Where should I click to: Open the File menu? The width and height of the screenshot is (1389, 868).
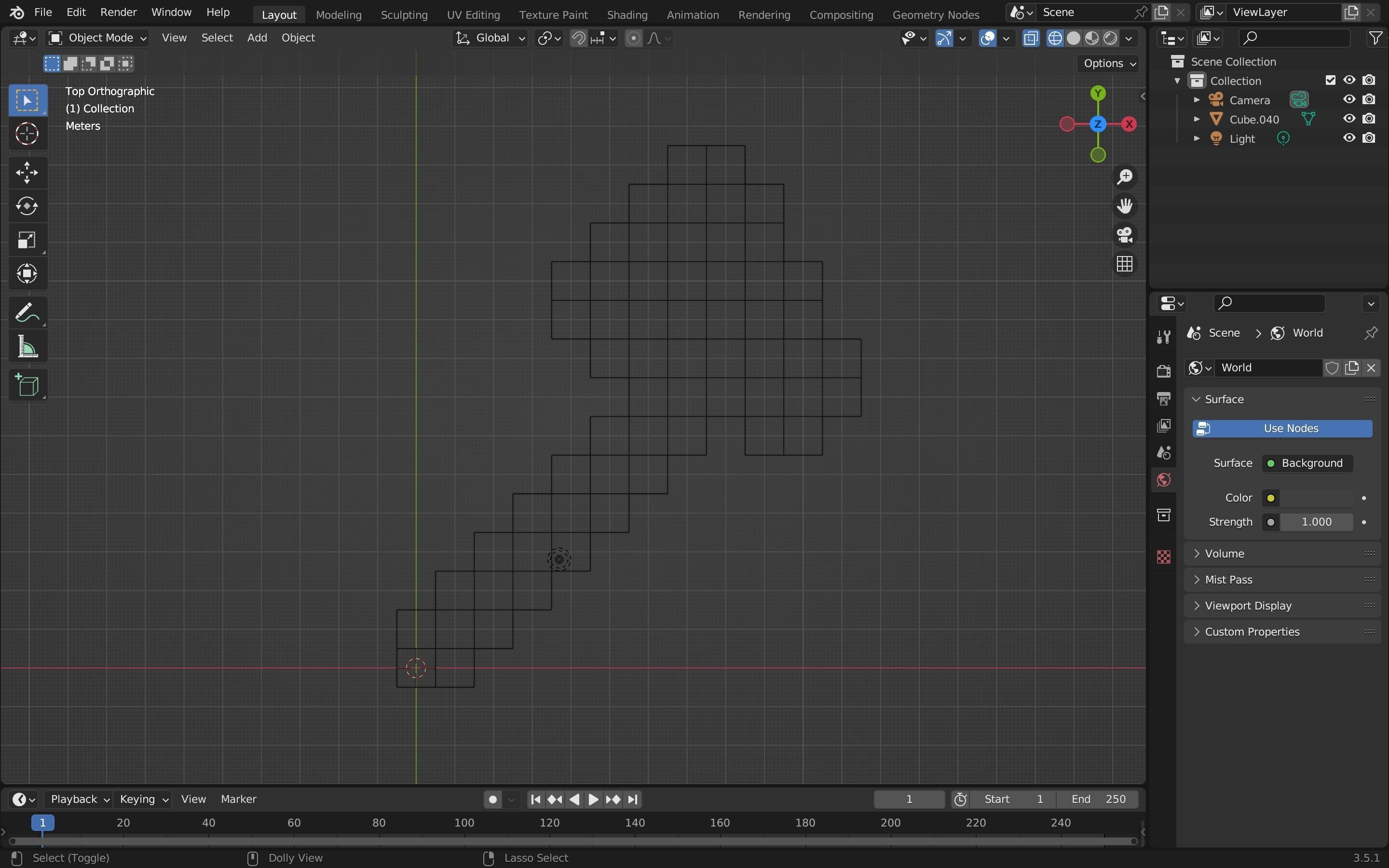click(x=43, y=12)
